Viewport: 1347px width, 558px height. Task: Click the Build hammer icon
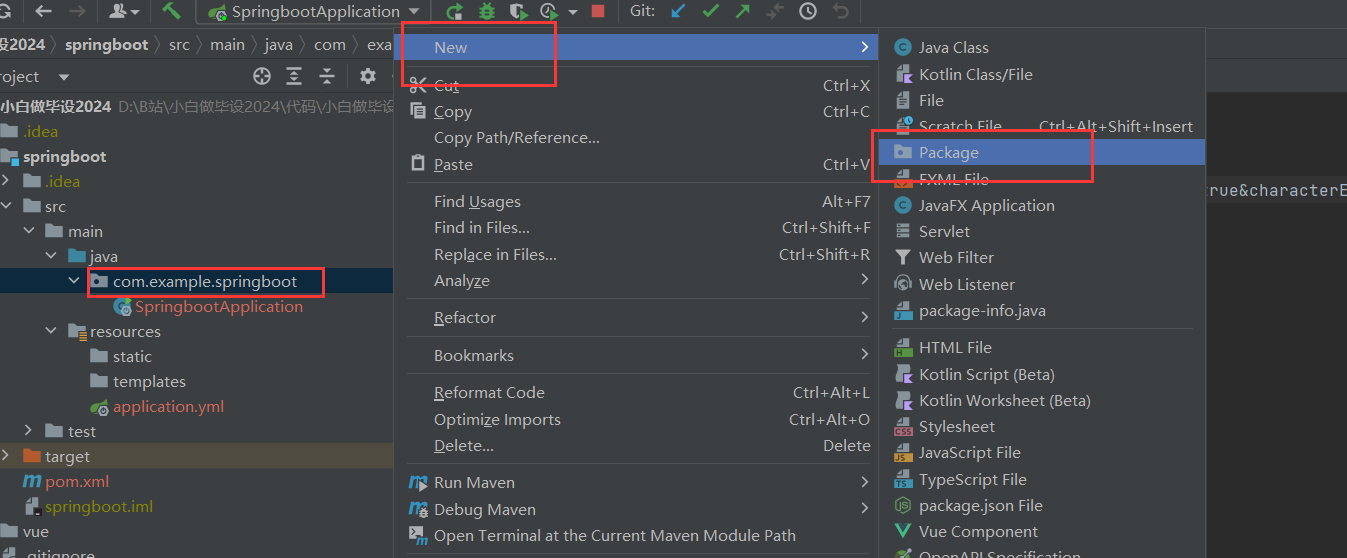point(171,11)
